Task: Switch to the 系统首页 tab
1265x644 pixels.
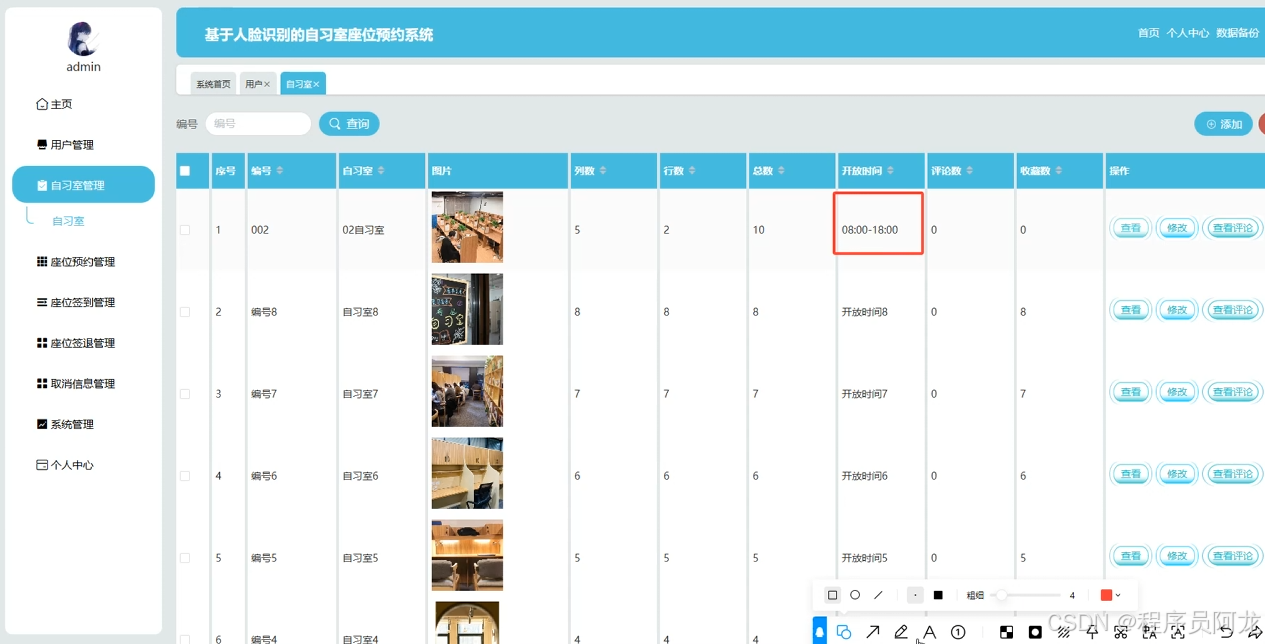Action: 213,84
